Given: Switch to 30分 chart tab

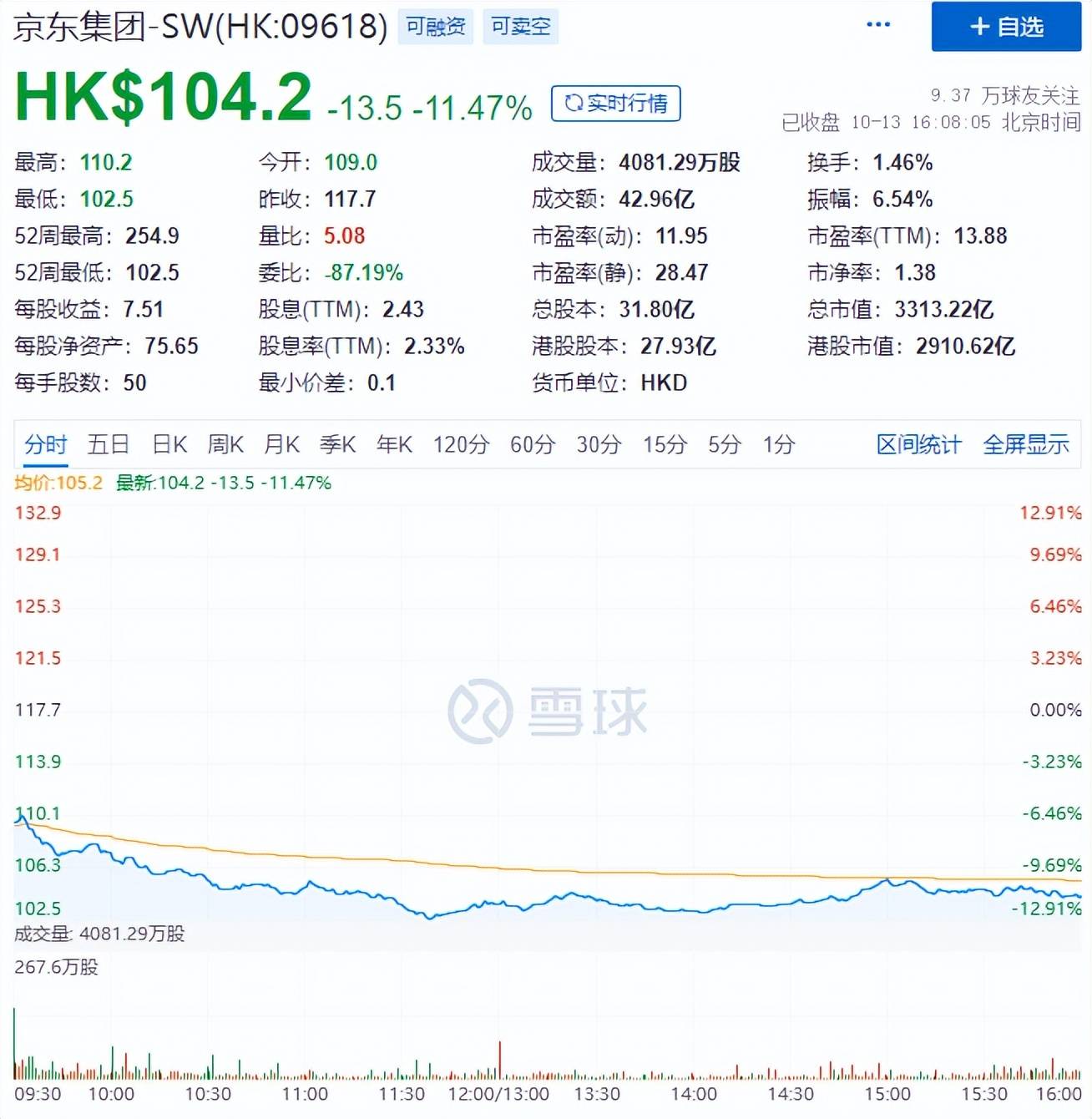Looking at the screenshot, I should pyautogui.click(x=599, y=444).
